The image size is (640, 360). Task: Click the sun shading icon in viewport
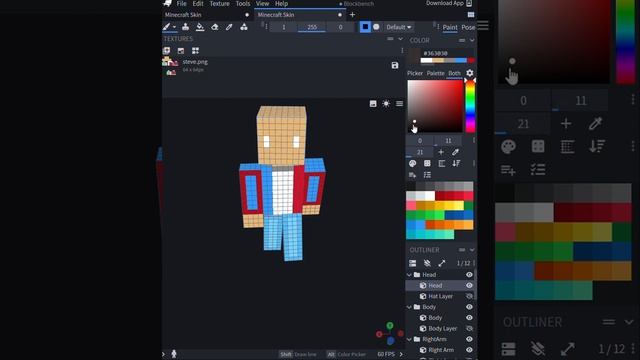tap(386, 104)
